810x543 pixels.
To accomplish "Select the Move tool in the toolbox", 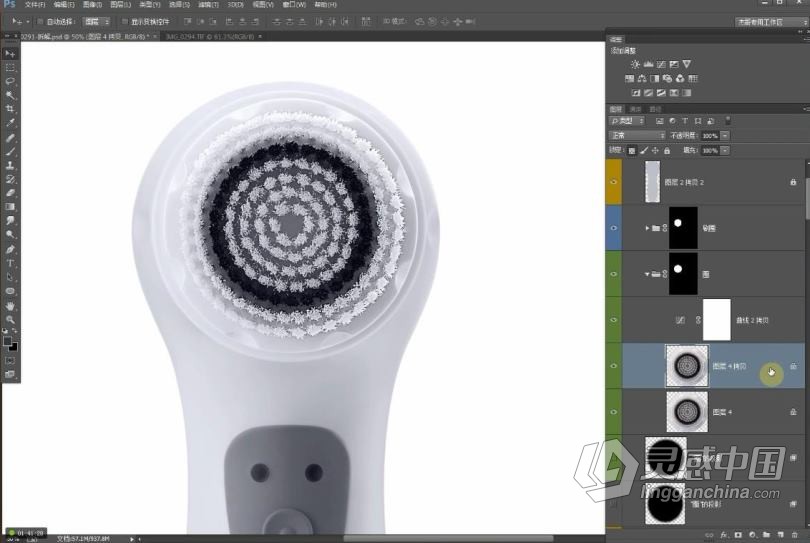I will point(10,54).
